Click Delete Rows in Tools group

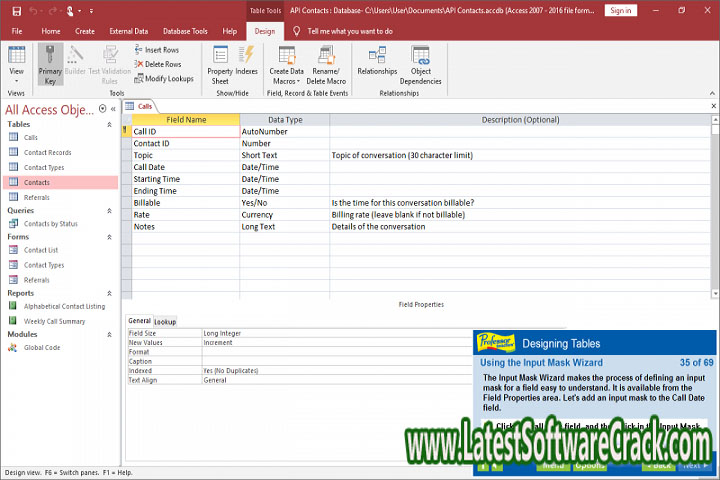(158, 64)
